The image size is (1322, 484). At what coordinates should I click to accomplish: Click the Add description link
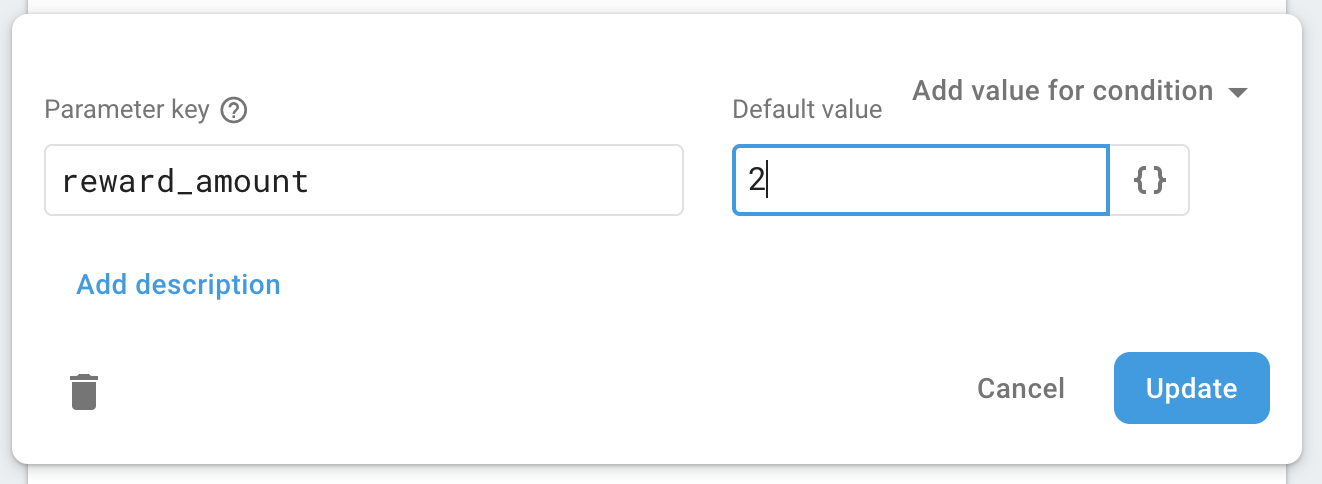click(178, 285)
